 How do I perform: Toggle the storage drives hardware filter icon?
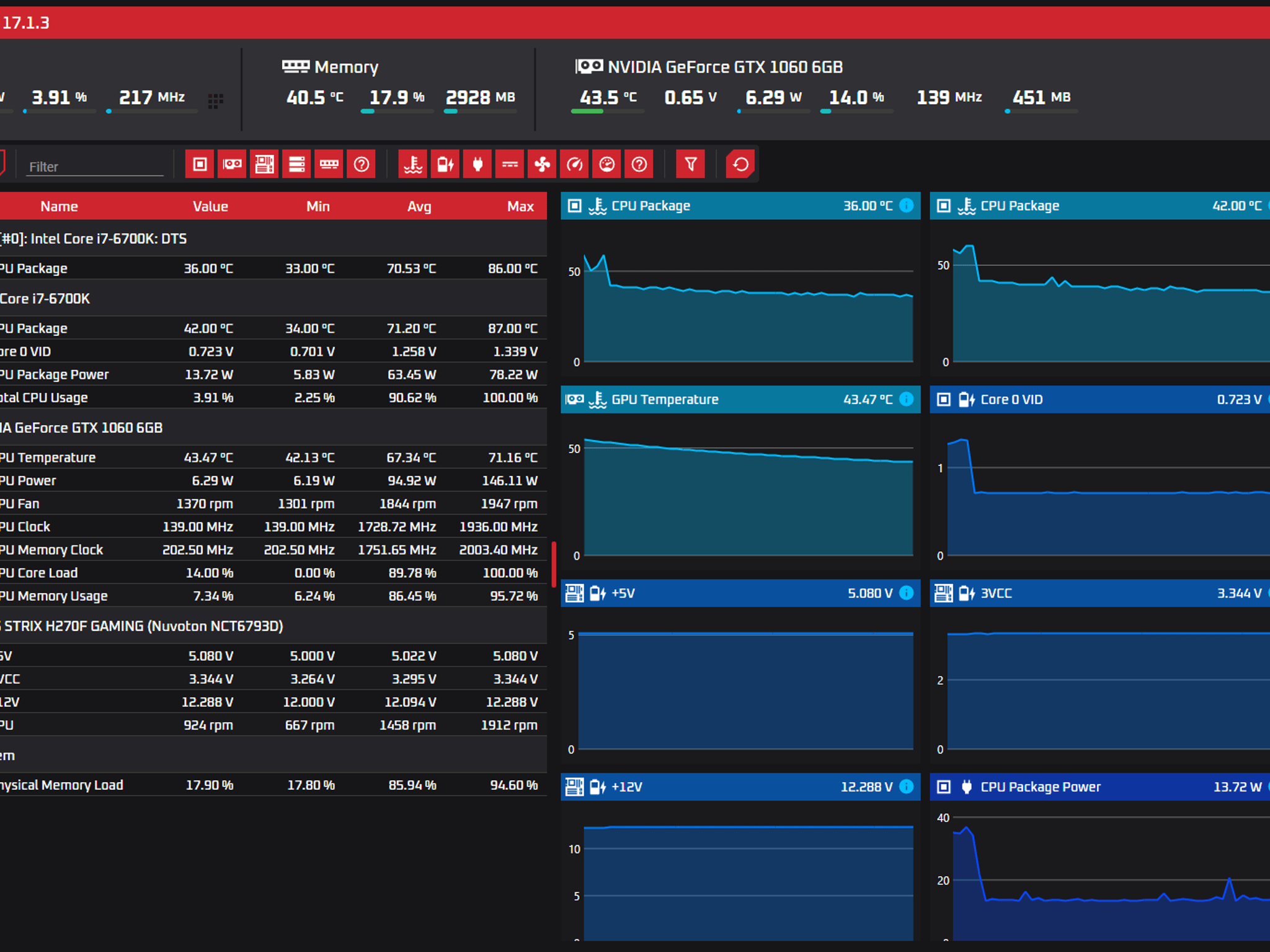point(296,164)
